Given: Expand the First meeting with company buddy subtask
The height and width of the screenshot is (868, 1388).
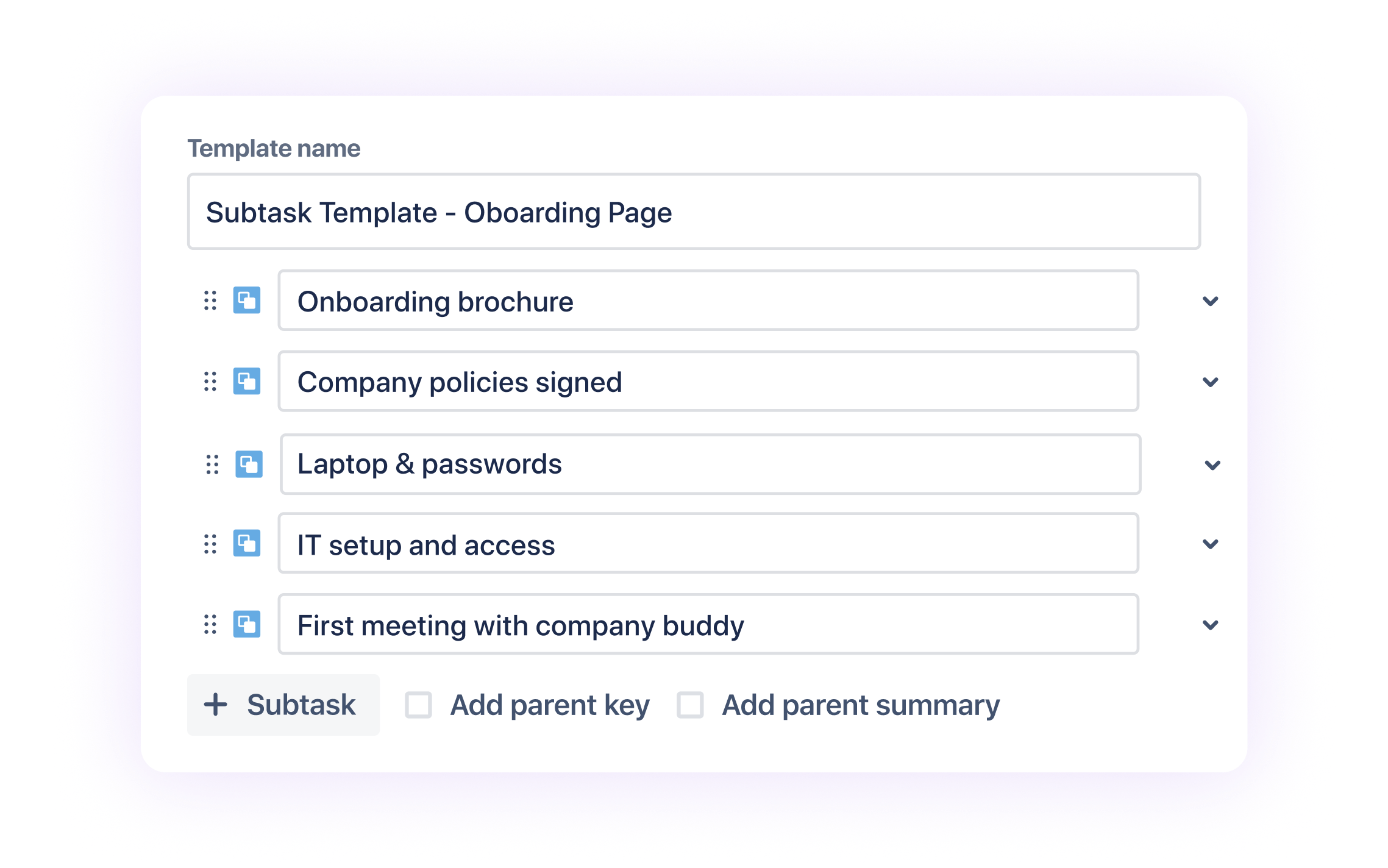Looking at the screenshot, I should pos(1210,625).
